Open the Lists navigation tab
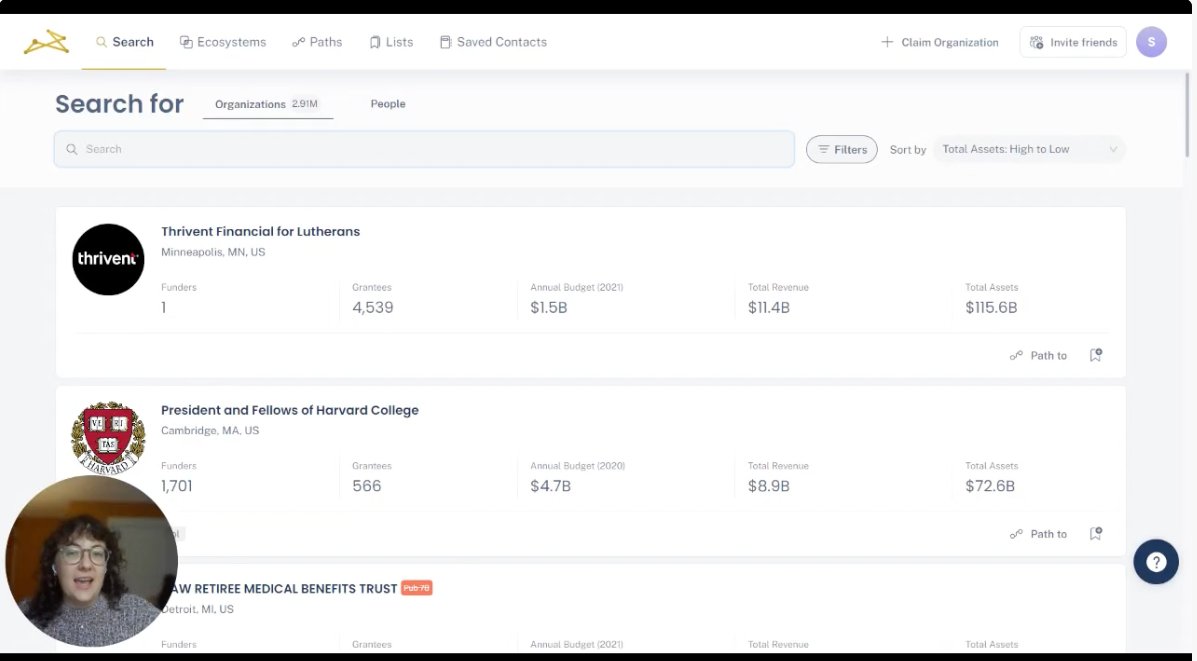The height and width of the screenshot is (661, 1197). [x=391, y=42]
